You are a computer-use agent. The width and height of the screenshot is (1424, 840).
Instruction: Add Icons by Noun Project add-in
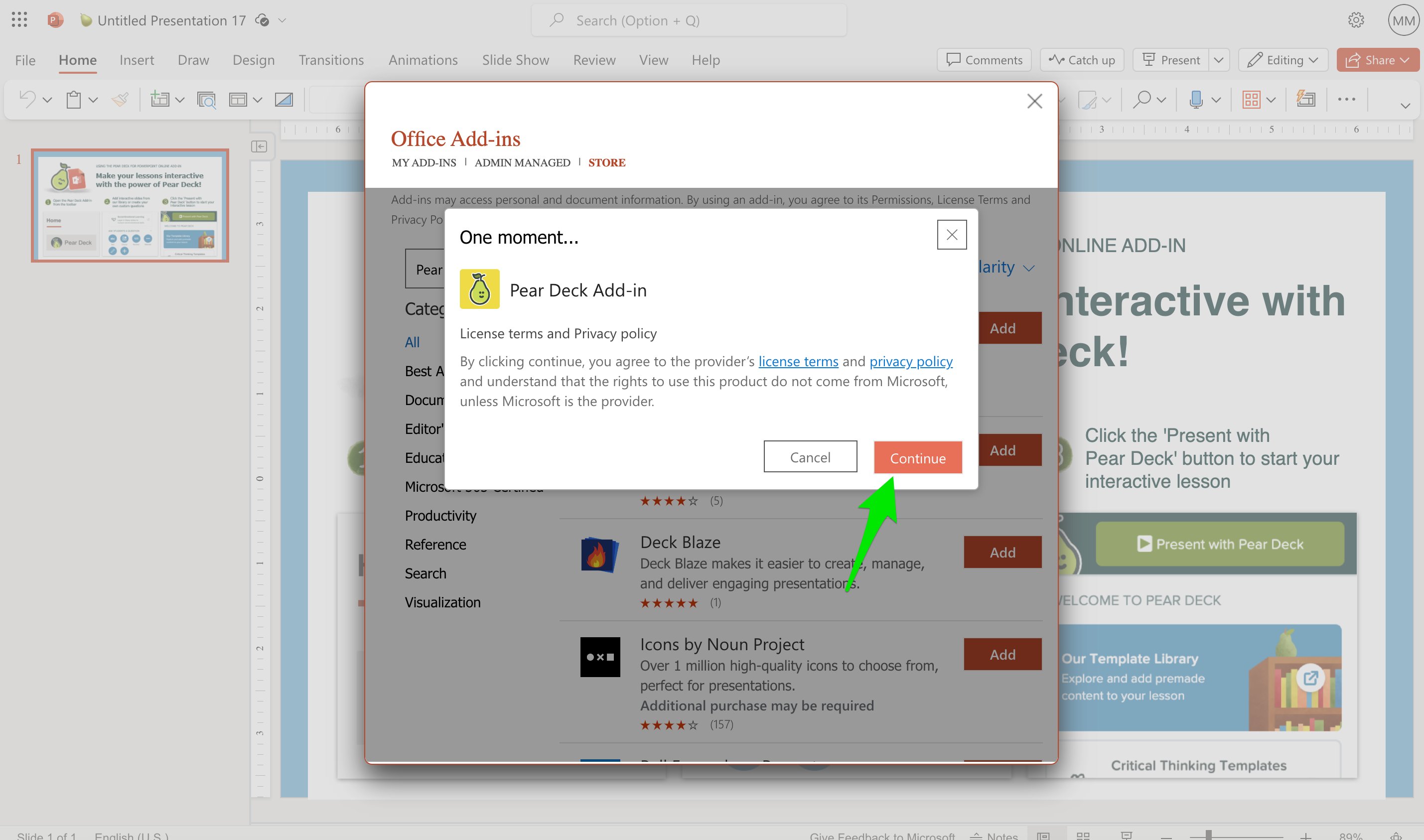[1002, 654]
